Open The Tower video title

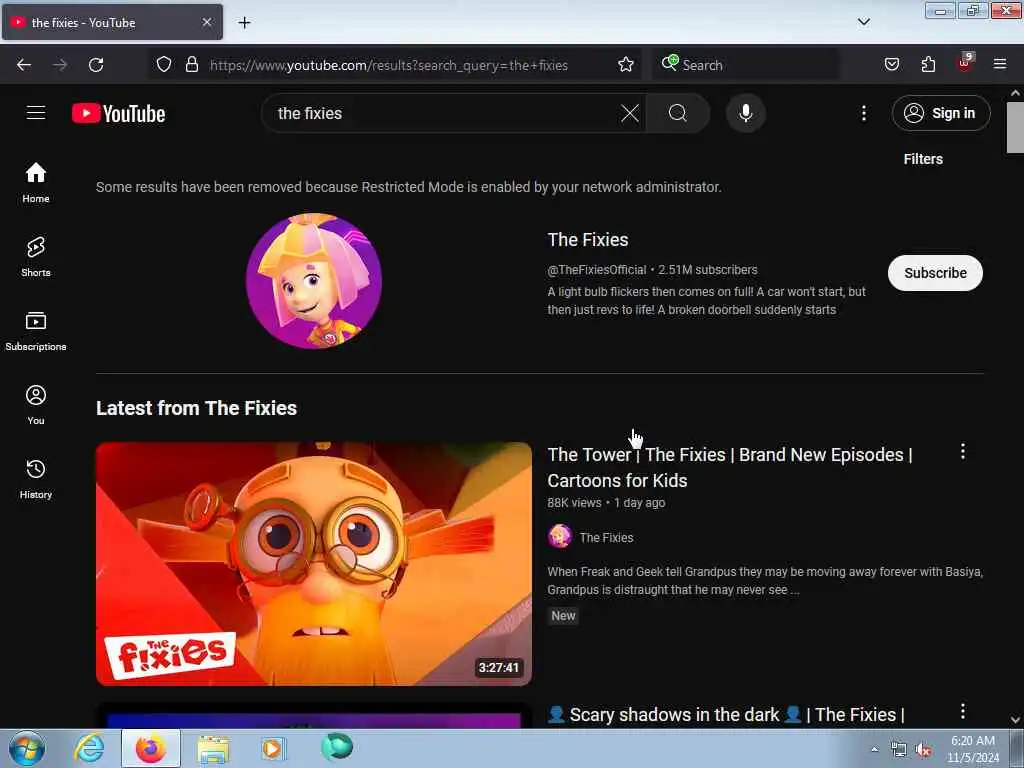pos(730,468)
